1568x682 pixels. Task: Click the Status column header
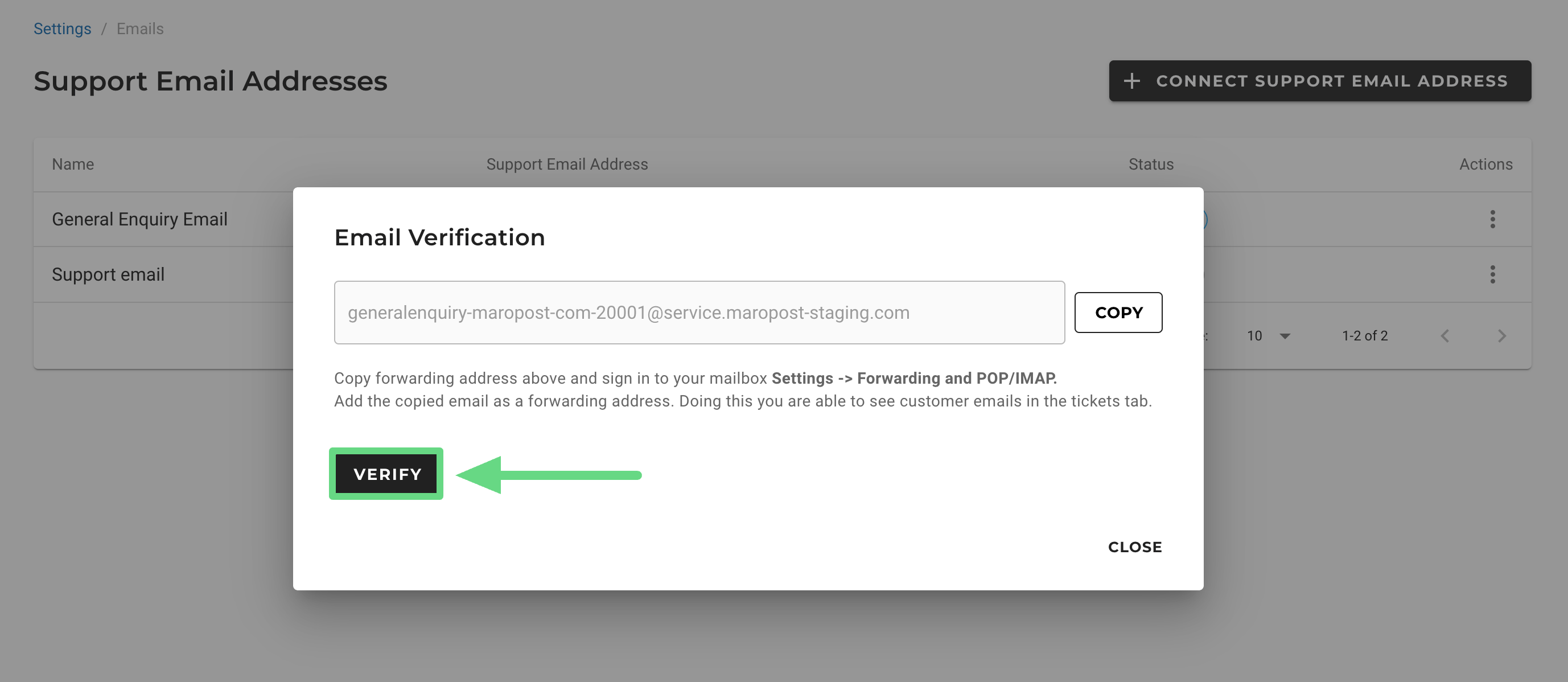tap(1150, 165)
